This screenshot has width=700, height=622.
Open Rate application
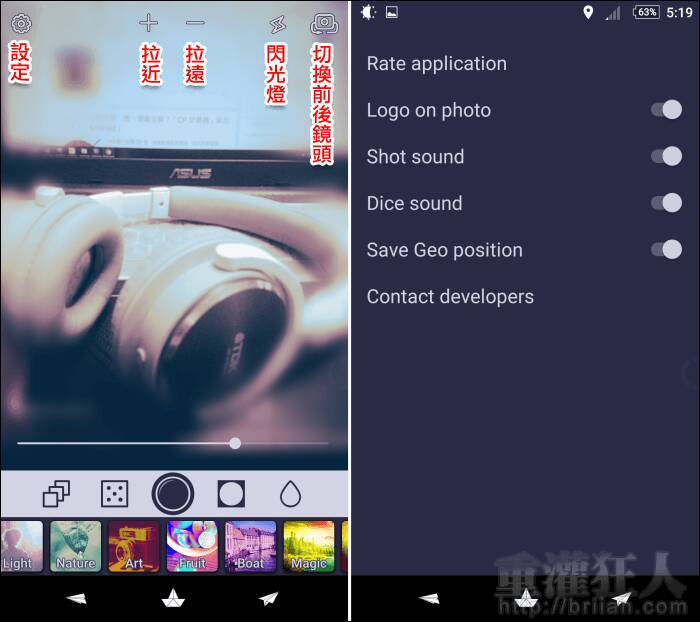click(437, 64)
